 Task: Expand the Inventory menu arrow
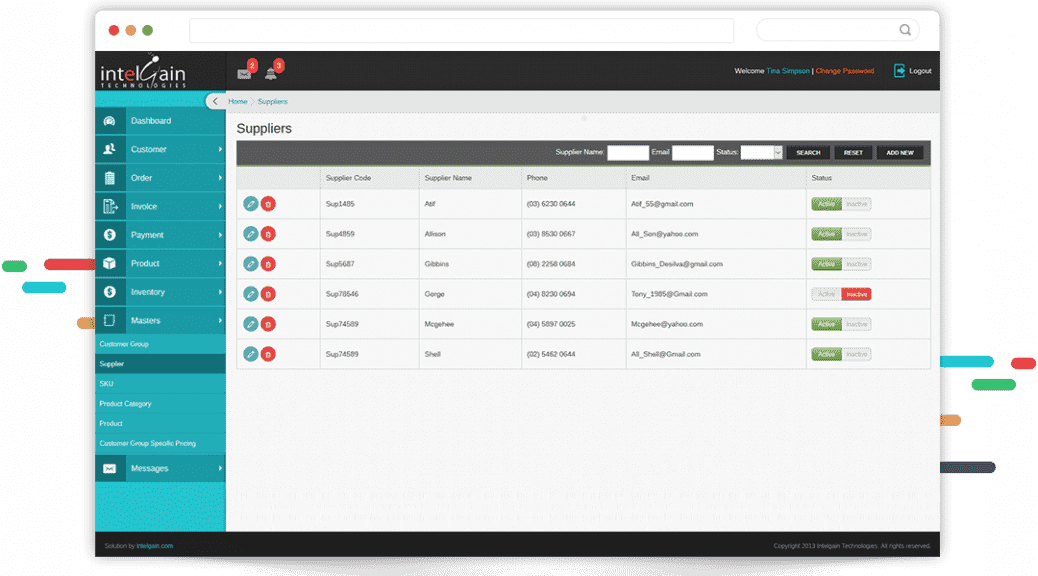pyautogui.click(x=220, y=292)
